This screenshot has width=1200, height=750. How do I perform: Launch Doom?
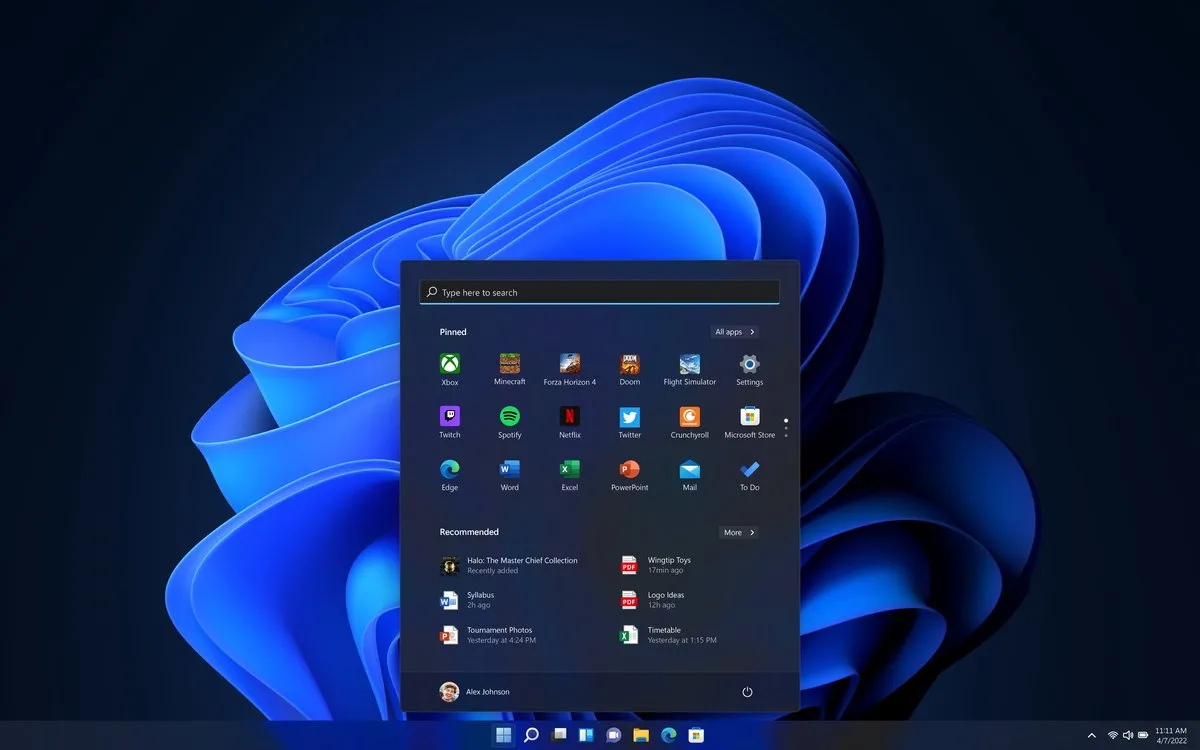[x=629, y=362]
